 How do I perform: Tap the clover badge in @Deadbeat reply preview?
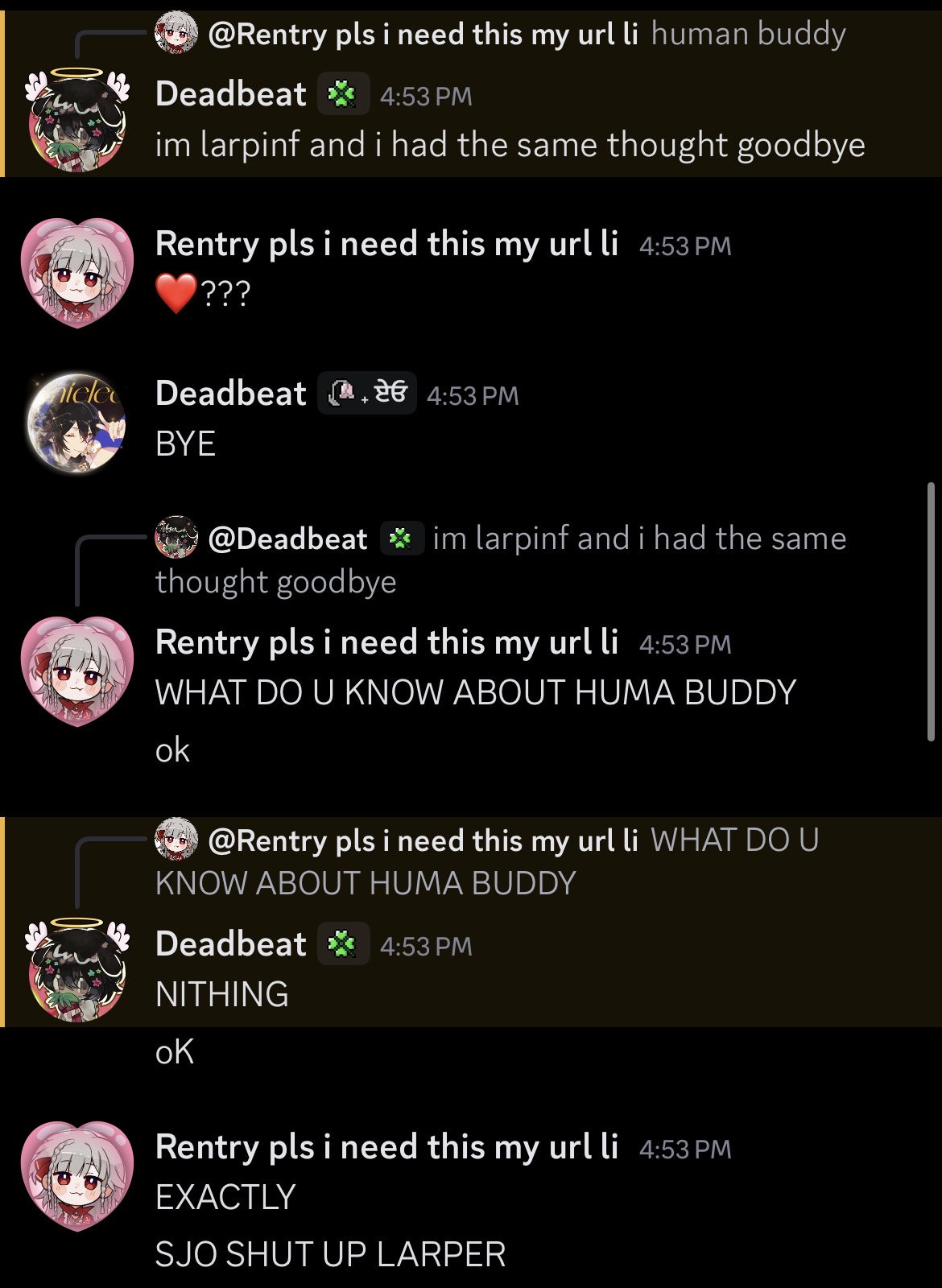pyautogui.click(x=401, y=539)
